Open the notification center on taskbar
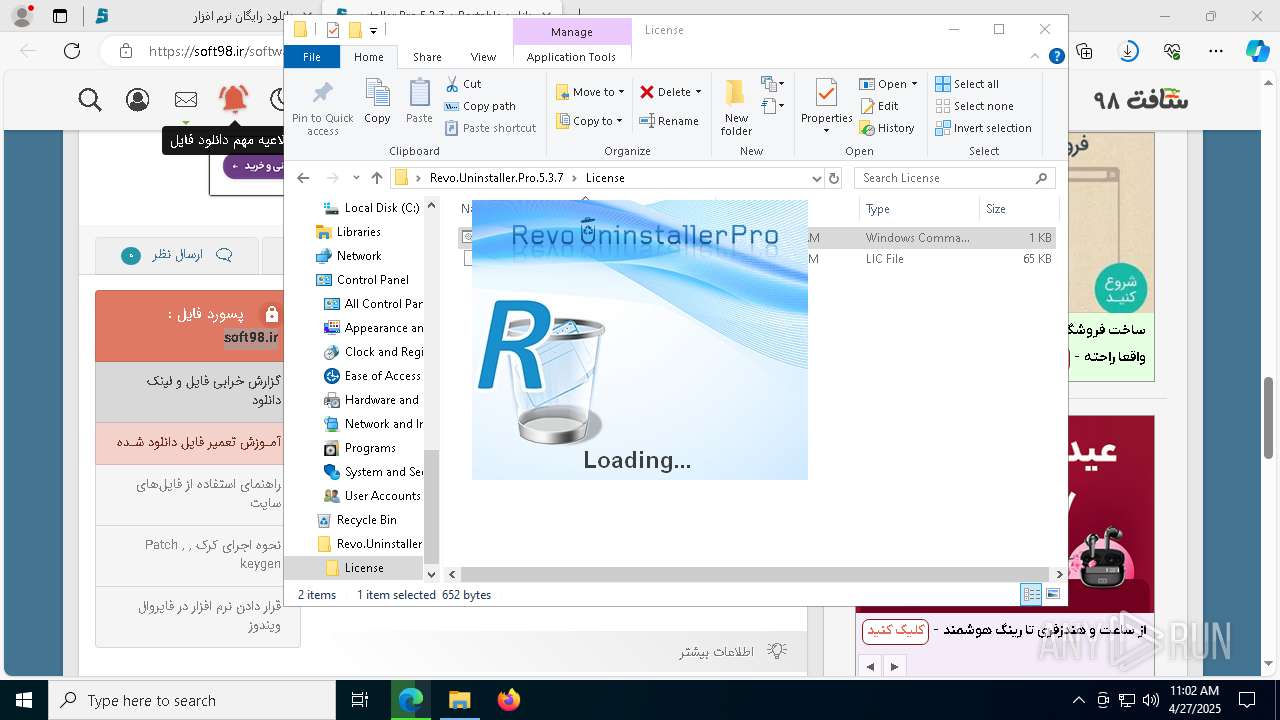Screen dimensions: 1280x720 [1247, 700]
